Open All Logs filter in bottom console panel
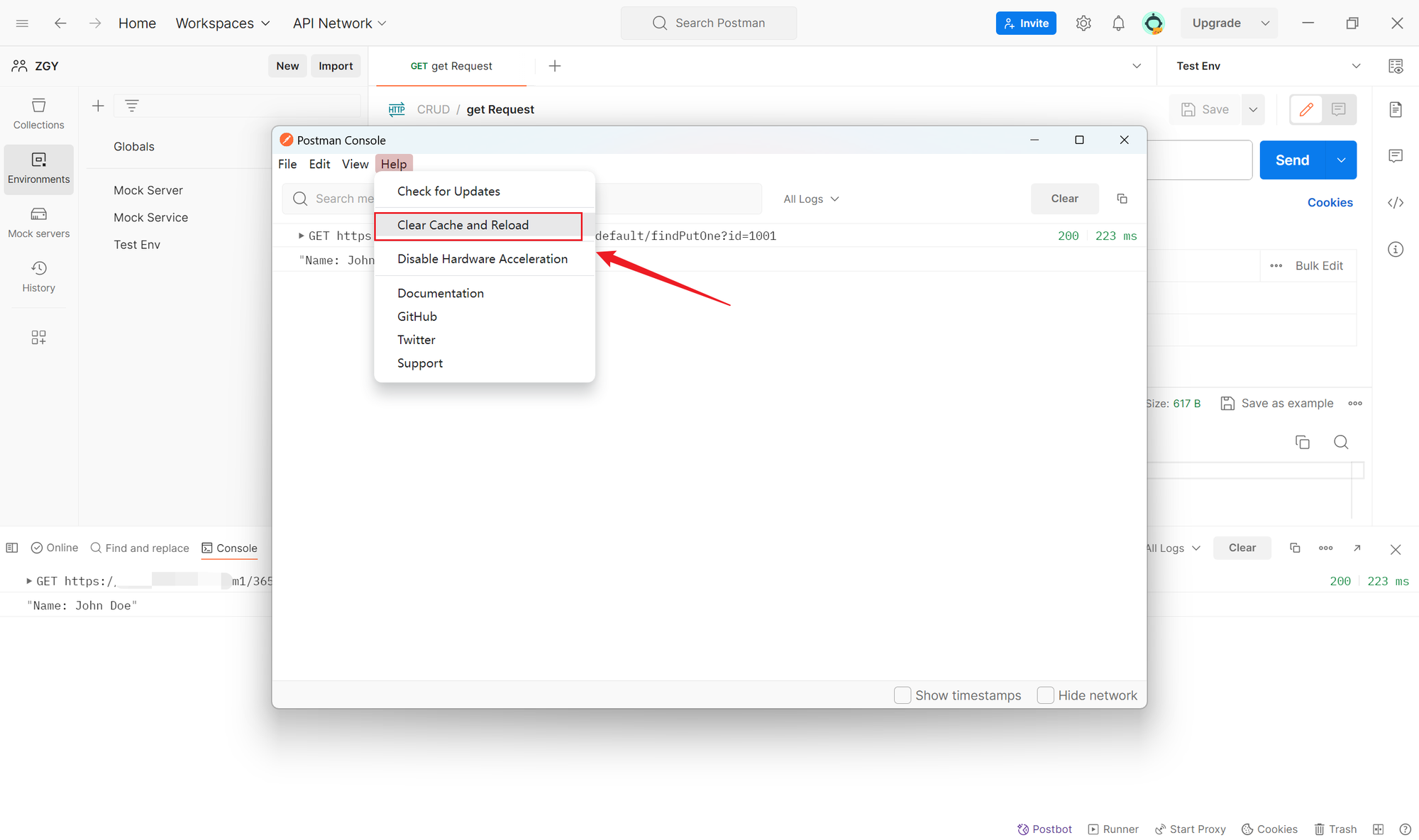The image size is (1419, 840). [x=1174, y=548]
